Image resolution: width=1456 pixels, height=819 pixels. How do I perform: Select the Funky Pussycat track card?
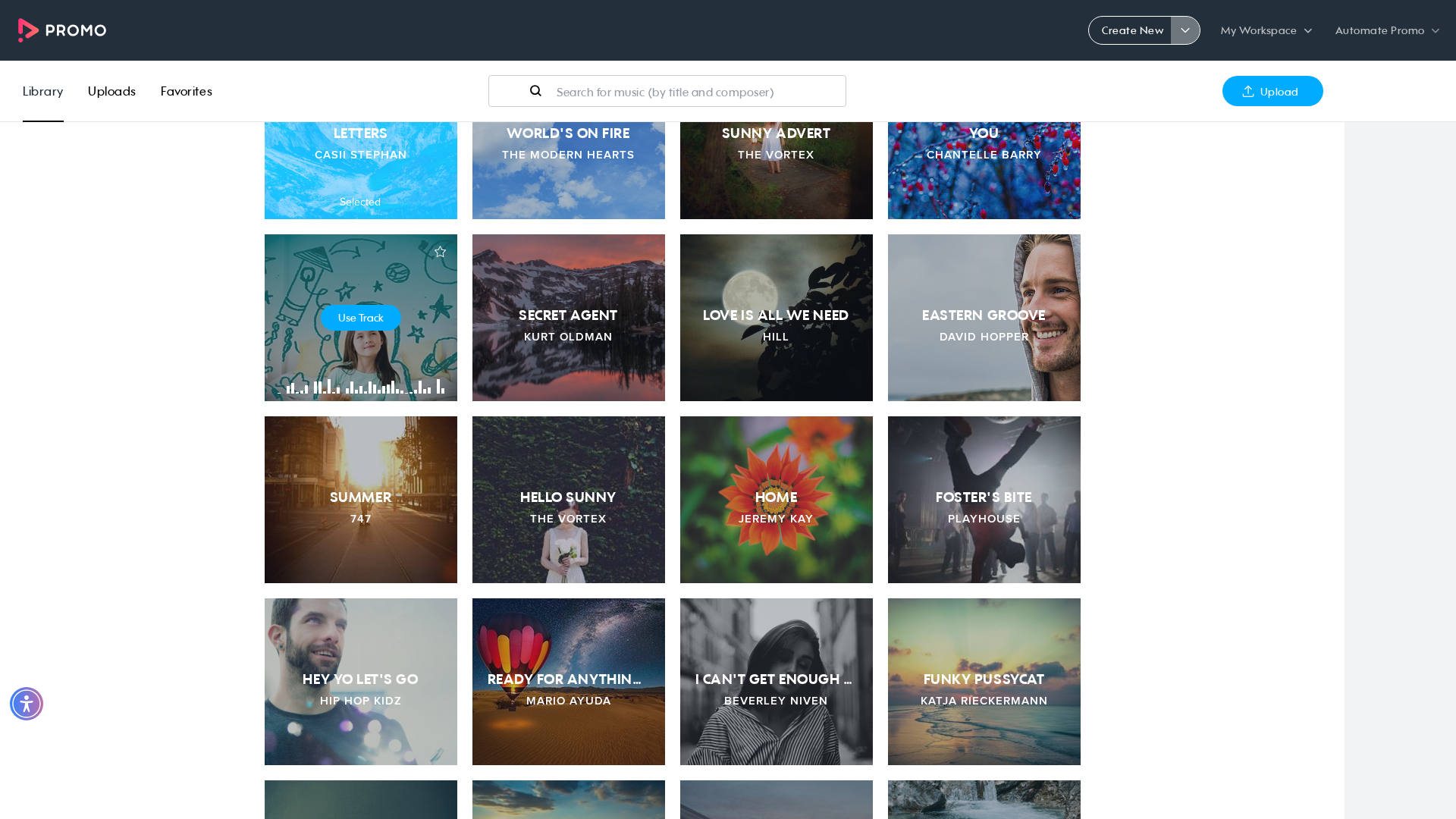(984, 682)
